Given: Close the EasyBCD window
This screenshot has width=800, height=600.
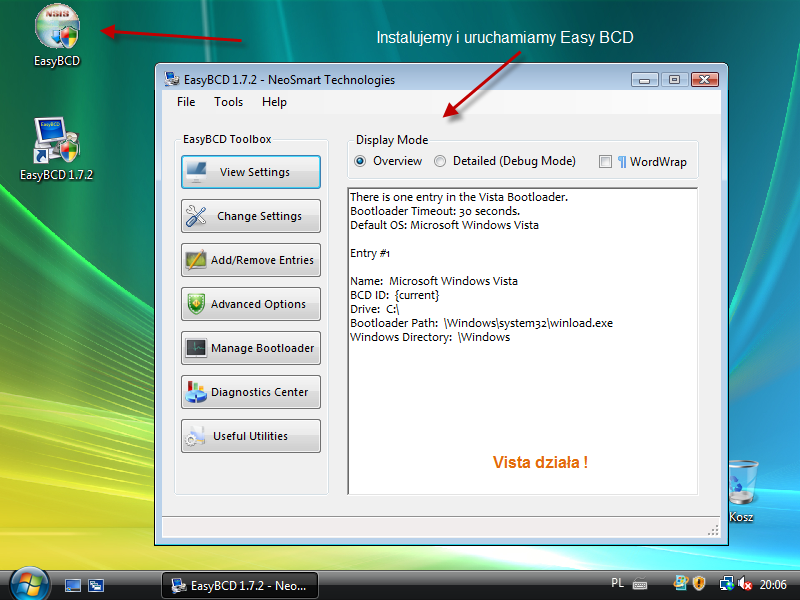Looking at the screenshot, I should click(x=705, y=80).
